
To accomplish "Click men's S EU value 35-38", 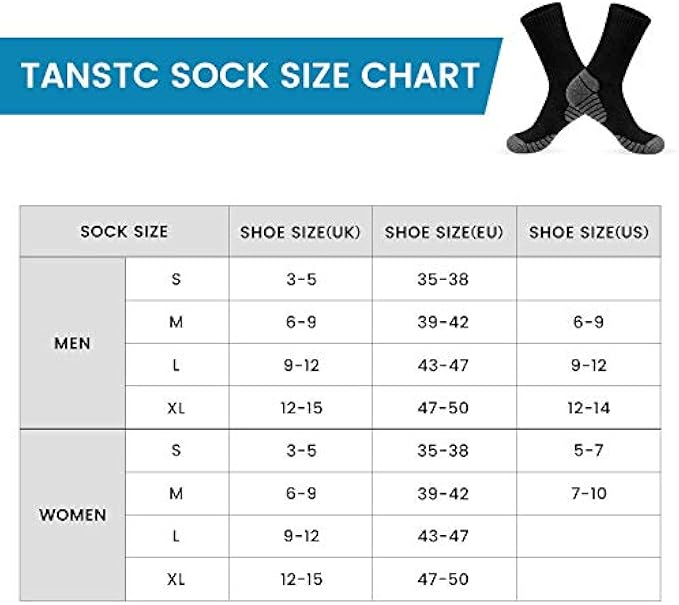I will (443, 279).
